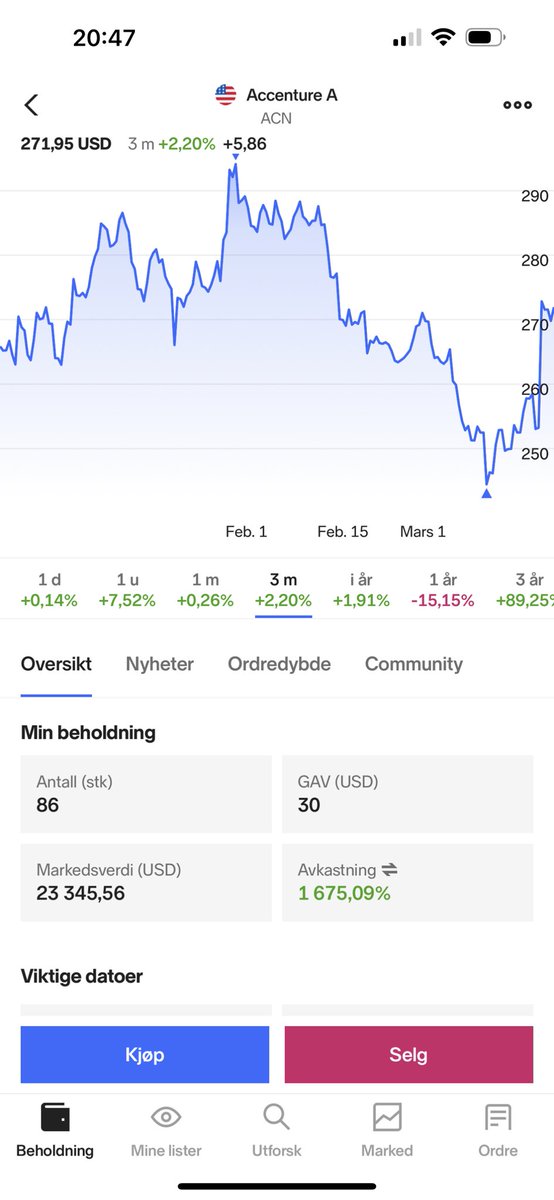Tap the battery icon in status bar
Image resolution: width=554 pixels, height=1200 pixels.
[x=486, y=38]
